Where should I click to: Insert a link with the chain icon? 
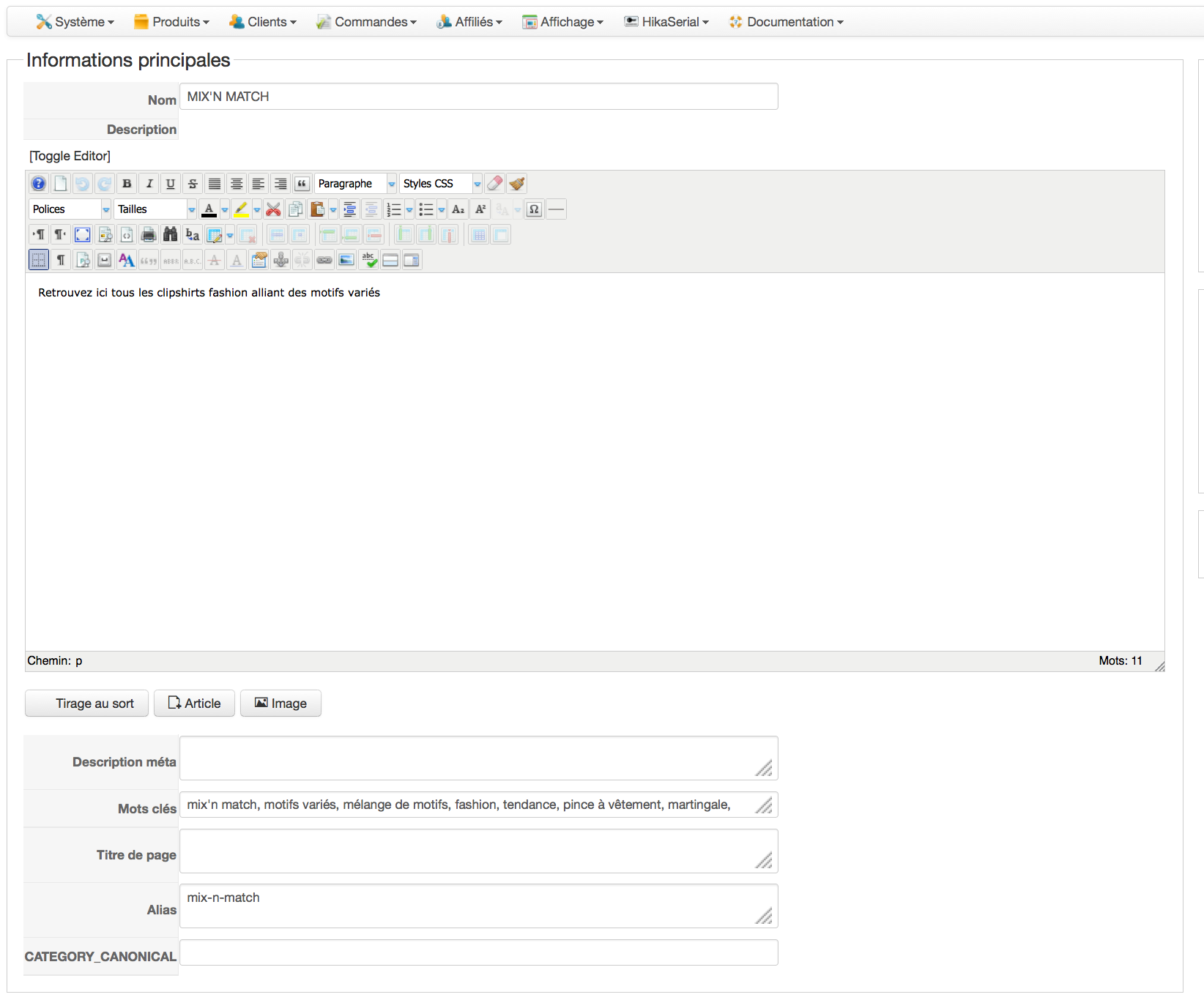(x=324, y=260)
